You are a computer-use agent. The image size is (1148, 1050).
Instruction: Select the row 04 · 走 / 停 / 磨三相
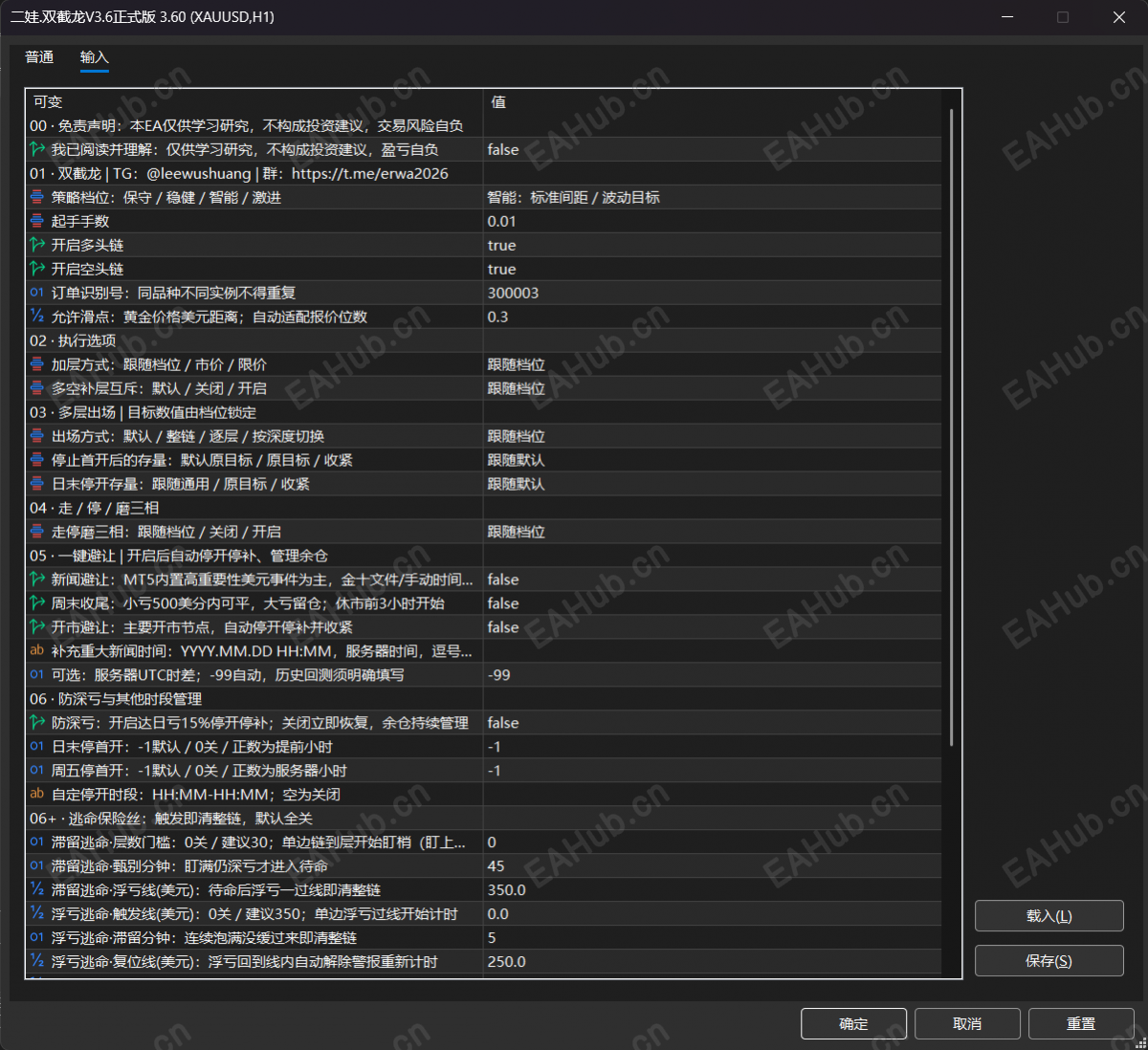pyautogui.click(x=483, y=508)
